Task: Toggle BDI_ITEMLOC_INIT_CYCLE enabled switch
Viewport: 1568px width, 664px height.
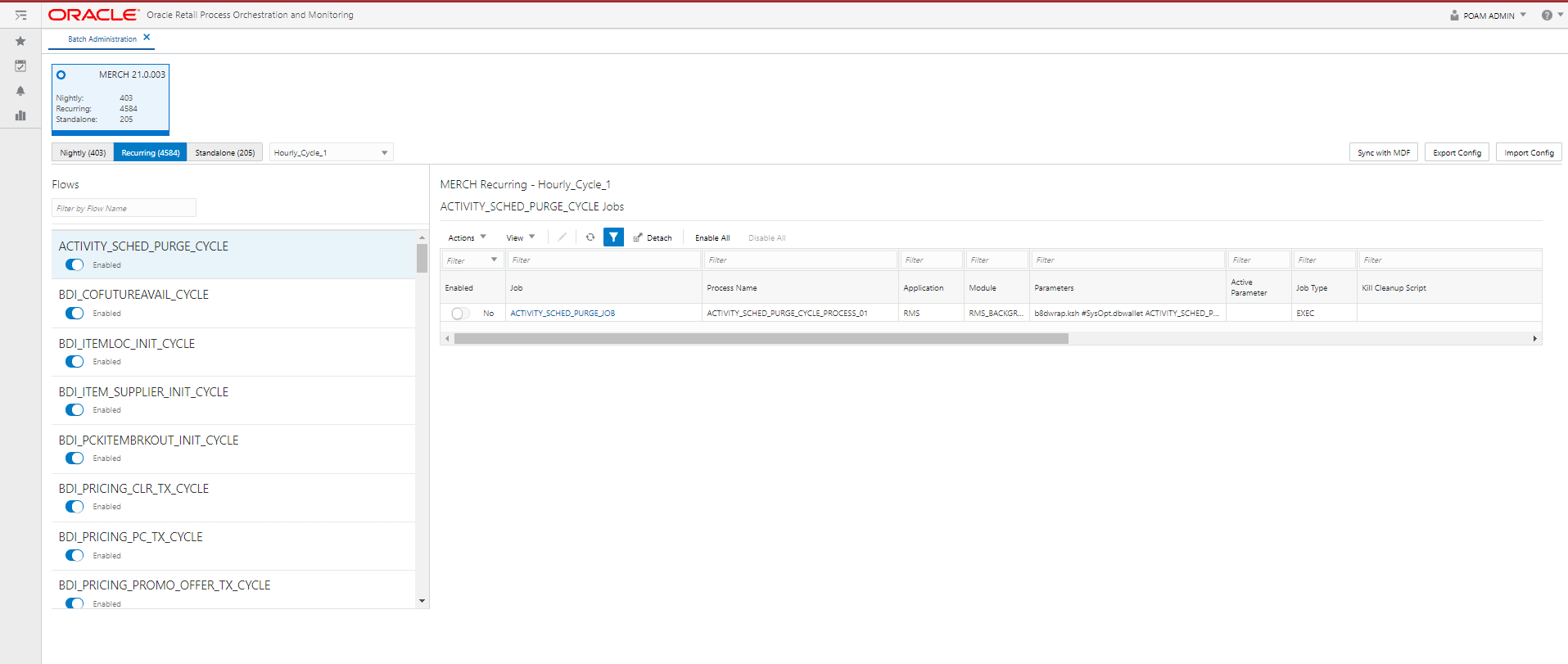Action: coord(75,361)
